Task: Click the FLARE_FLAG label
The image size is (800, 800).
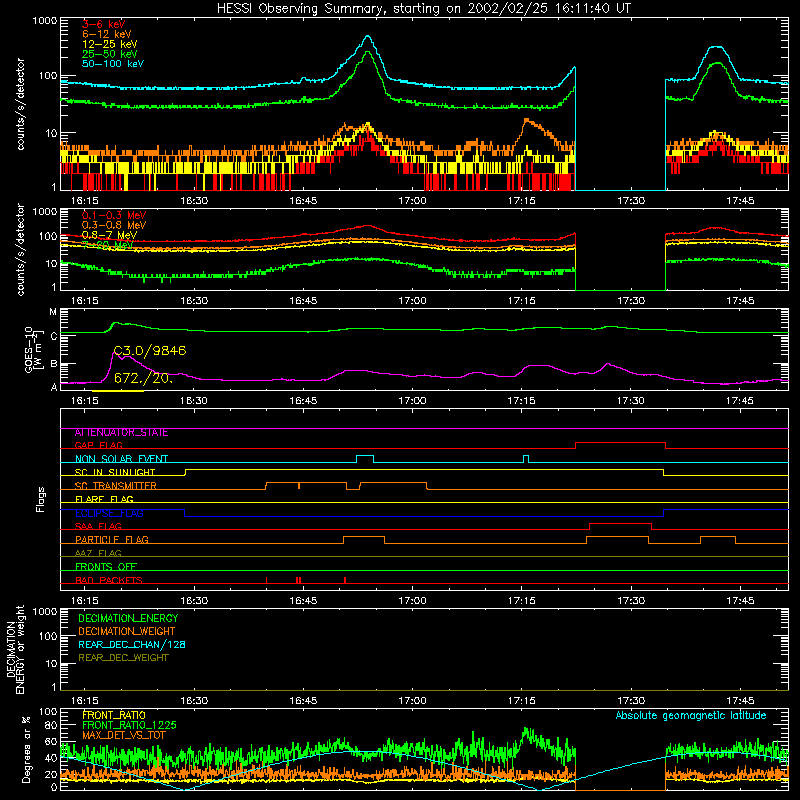Action: (104, 499)
